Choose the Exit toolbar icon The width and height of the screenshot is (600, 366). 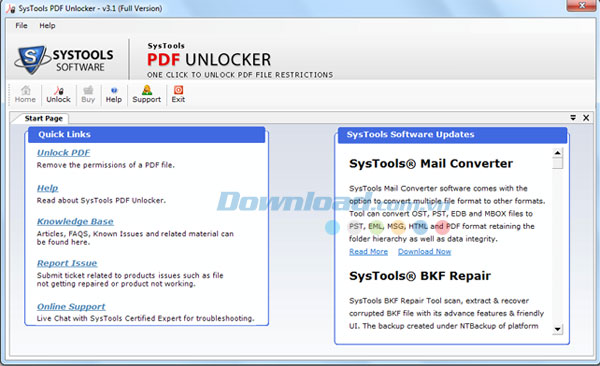(x=178, y=94)
